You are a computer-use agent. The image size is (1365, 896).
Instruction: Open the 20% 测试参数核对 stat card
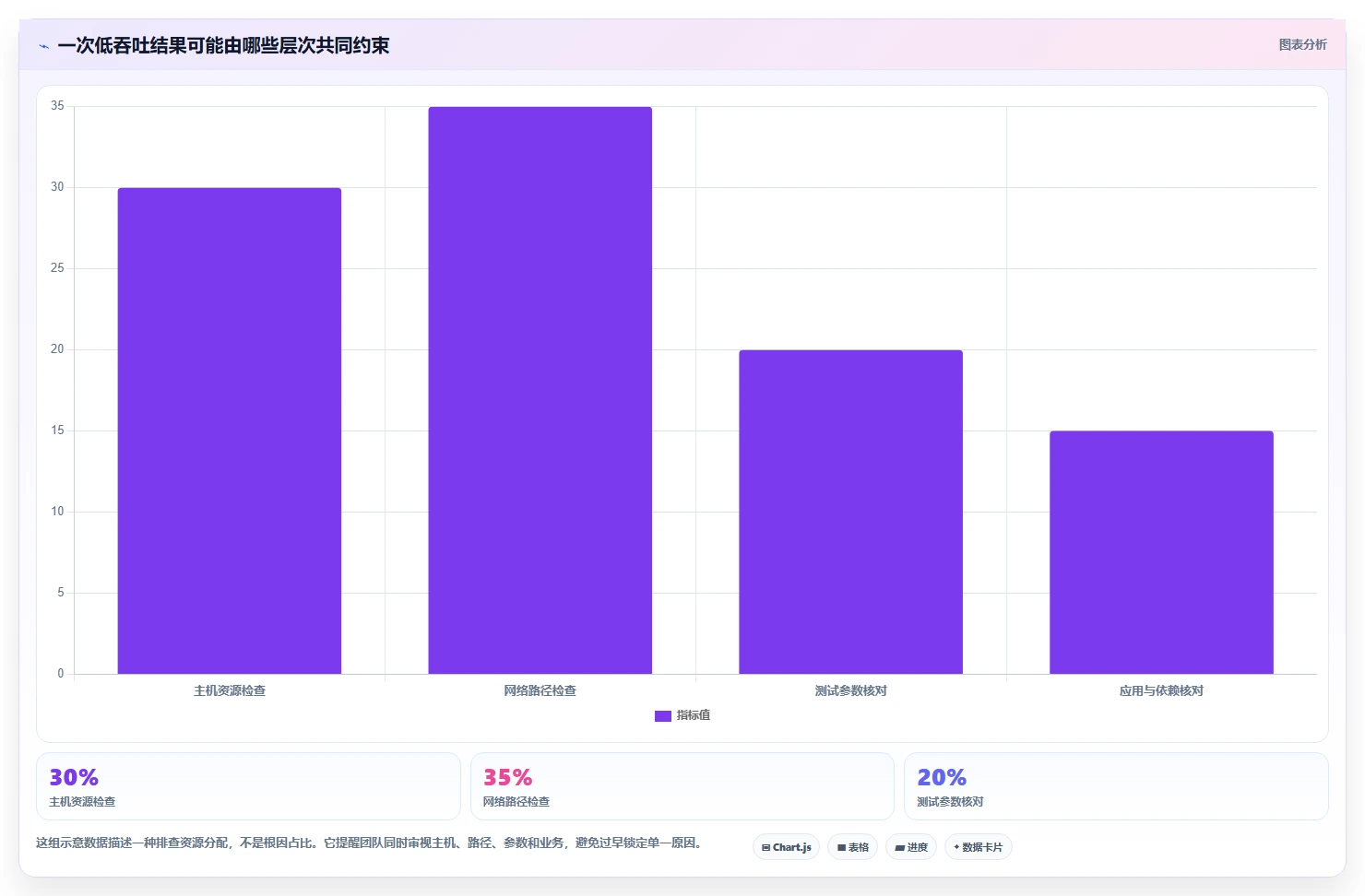click(x=1116, y=786)
